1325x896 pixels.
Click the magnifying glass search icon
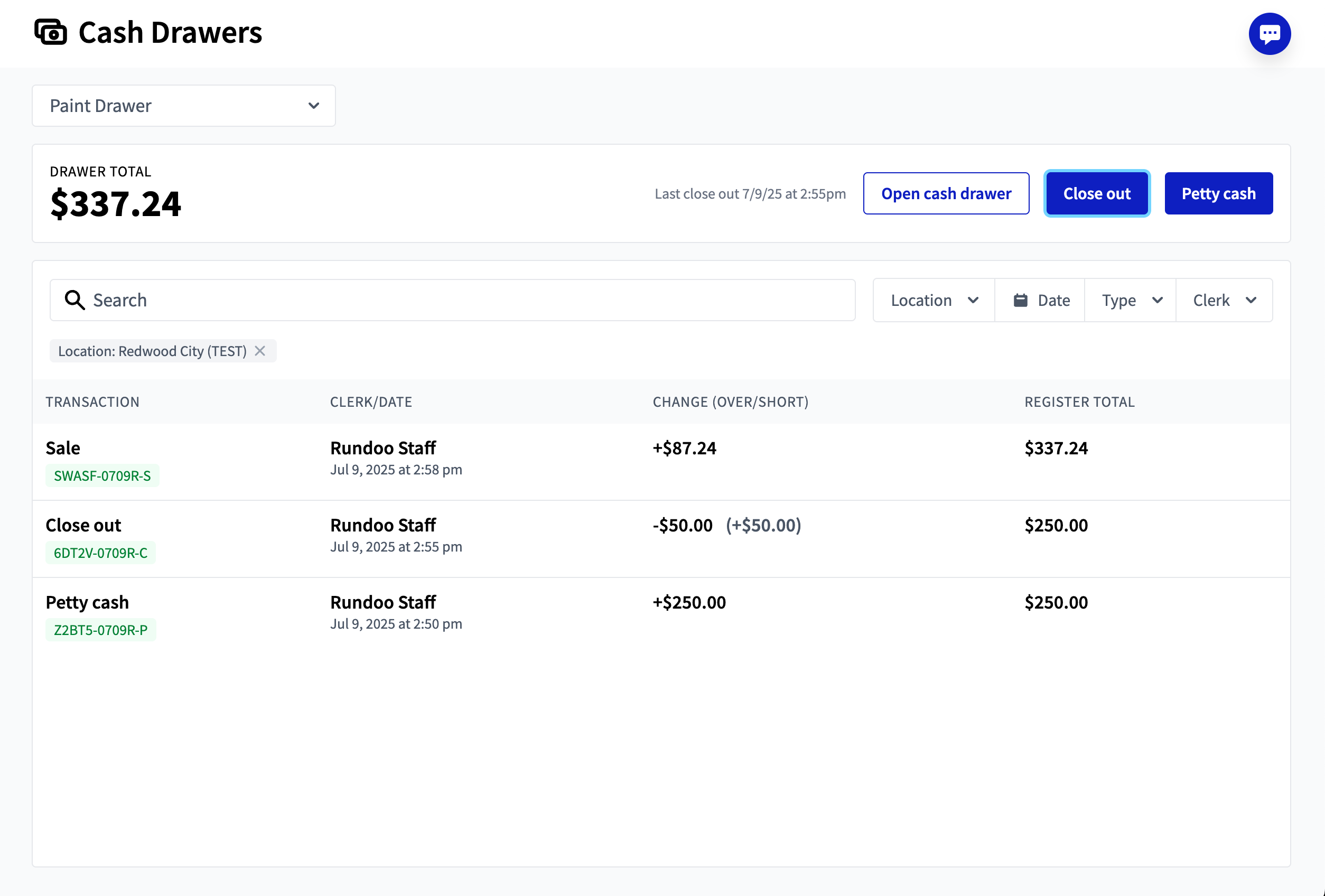(74, 300)
